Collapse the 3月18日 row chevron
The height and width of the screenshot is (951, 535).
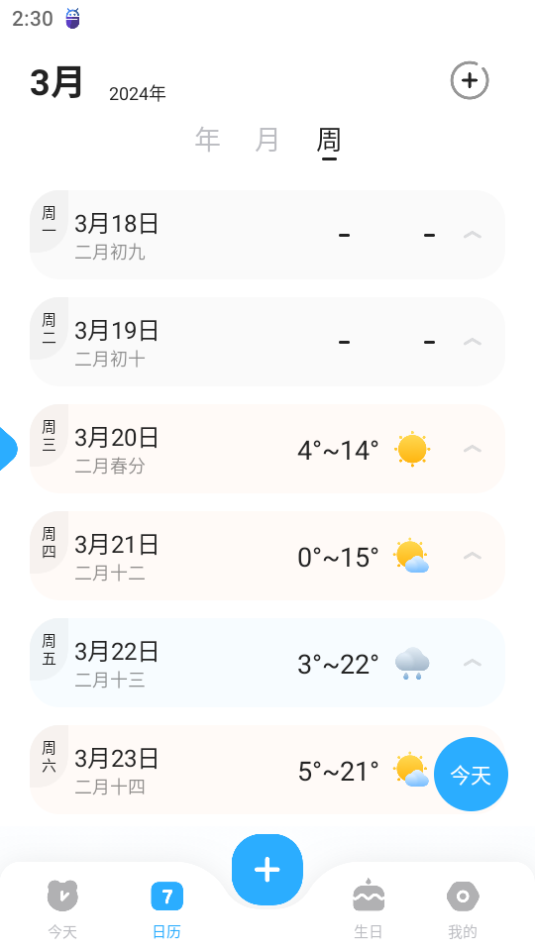[x=473, y=235]
